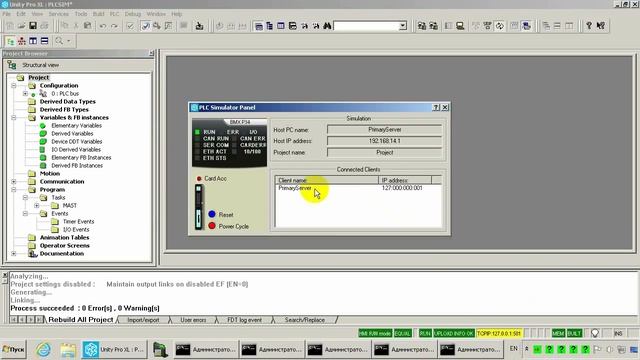Viewport: 640px width, 360px height.
Task: Click the Card Acc red indicator
Action: pos(199,178)
